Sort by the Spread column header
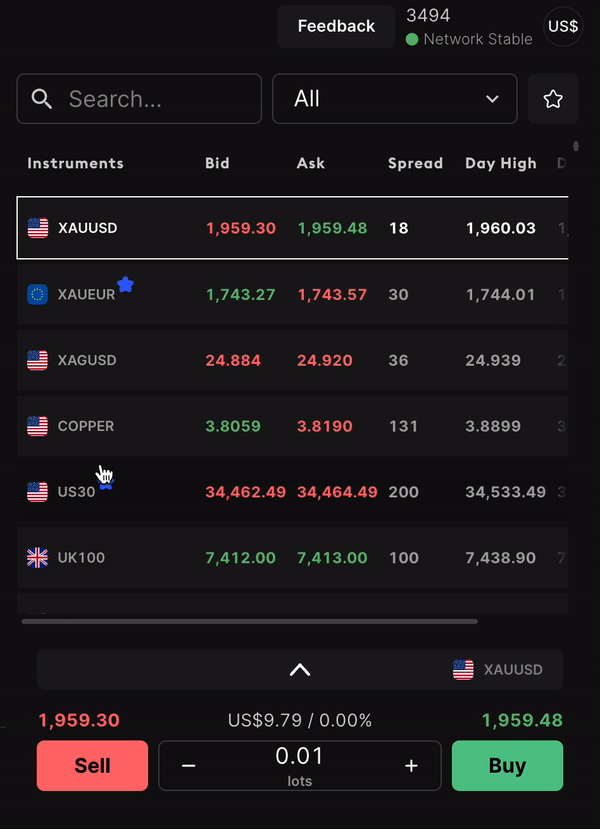600x829 pixels. (416, 163)
